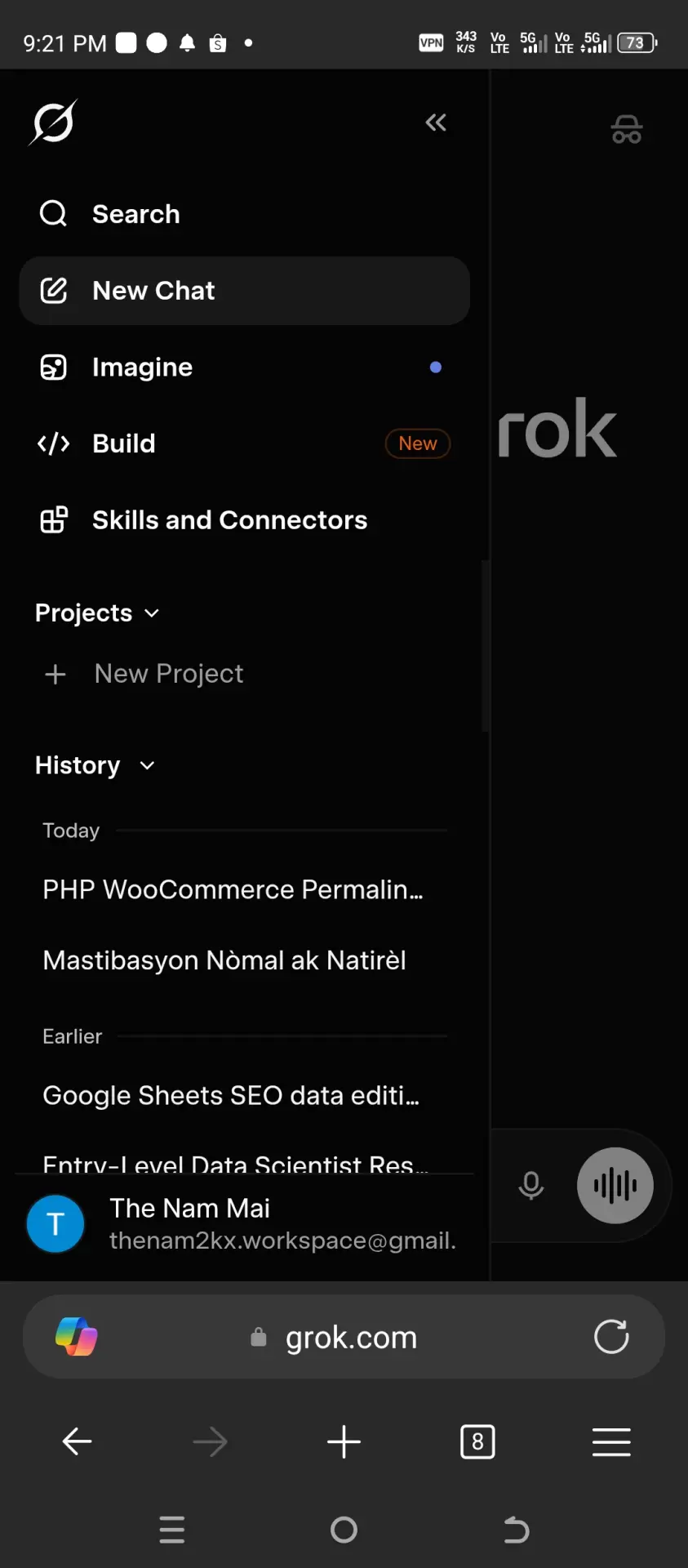
Task: Open Skills and Connectors
Action: click(x=244, y=520)
